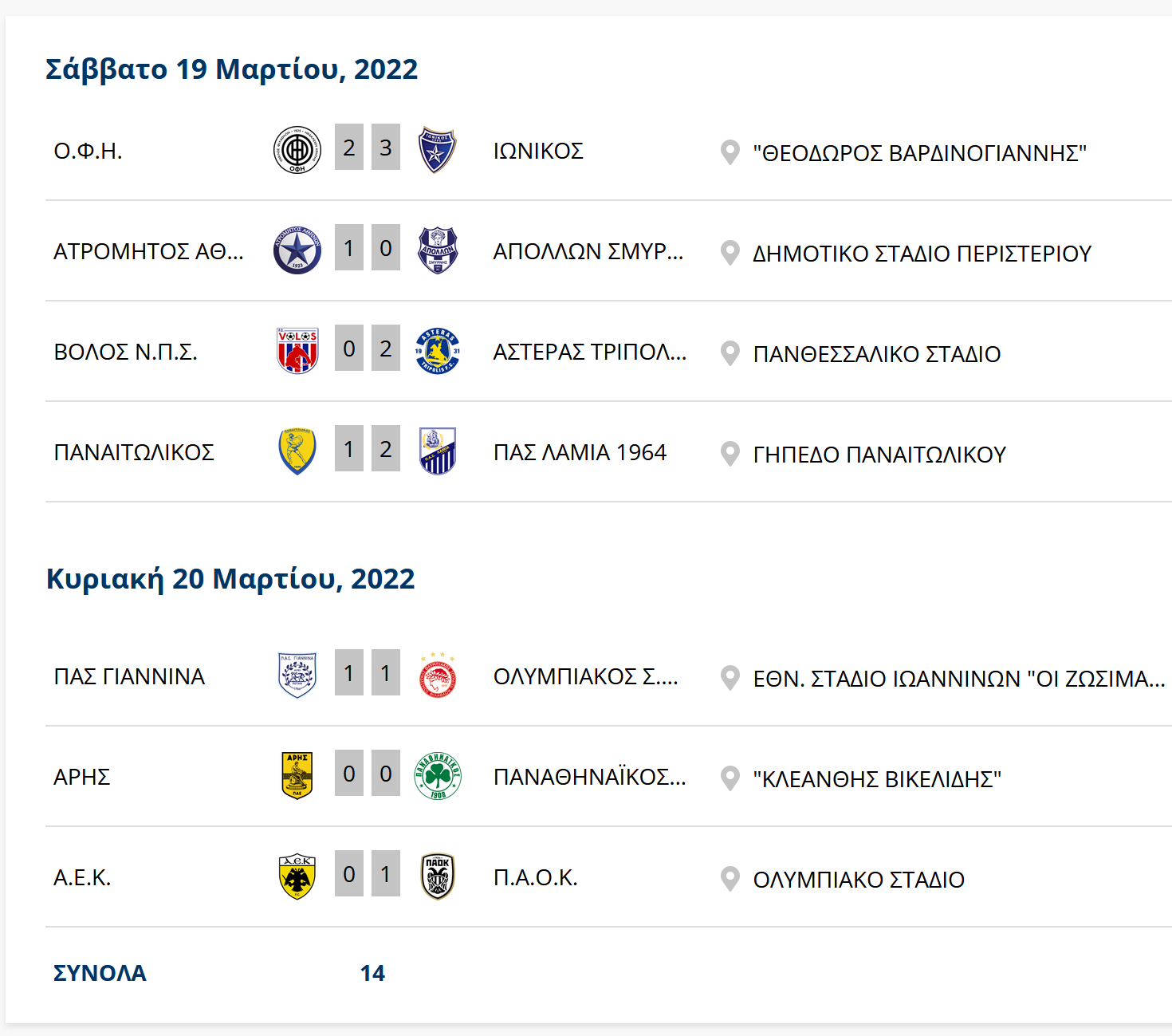This screenshot has width=1172, height=1036.
Task: Click the Aris yellow crest
Action: (297, 776)
